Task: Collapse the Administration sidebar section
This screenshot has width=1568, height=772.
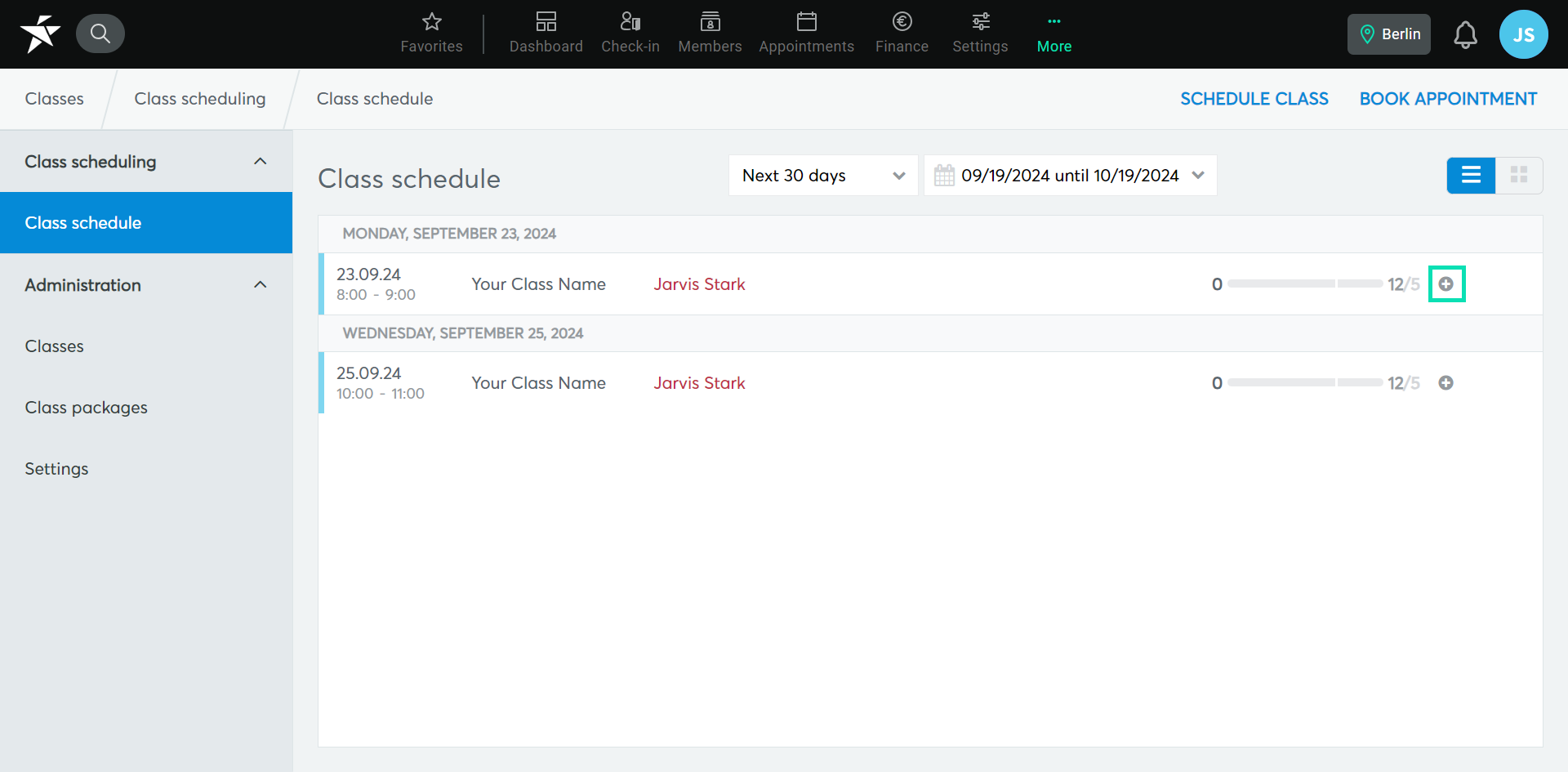Action: [x=260, y=285]
